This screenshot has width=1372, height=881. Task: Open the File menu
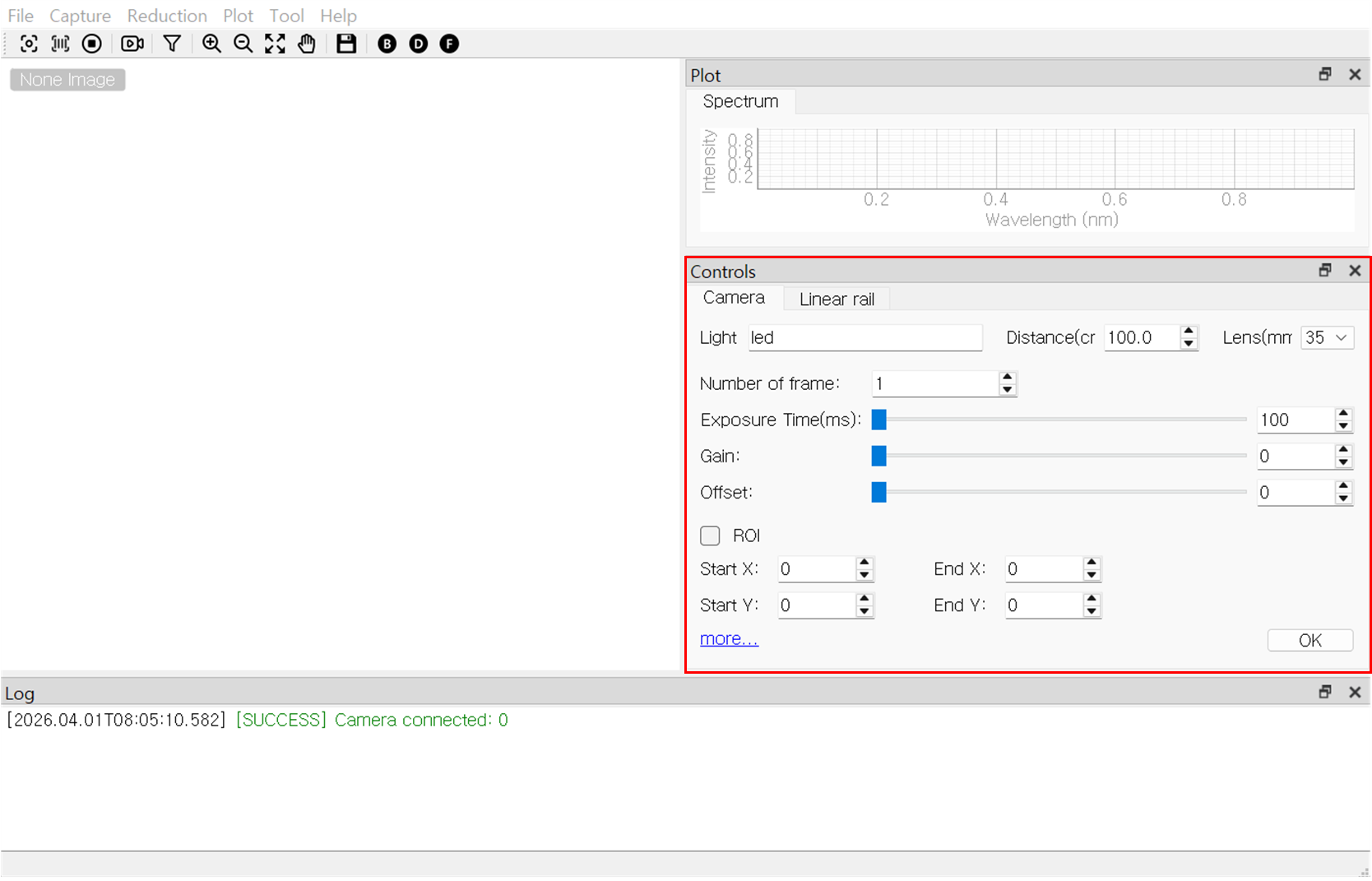point(21,16)
